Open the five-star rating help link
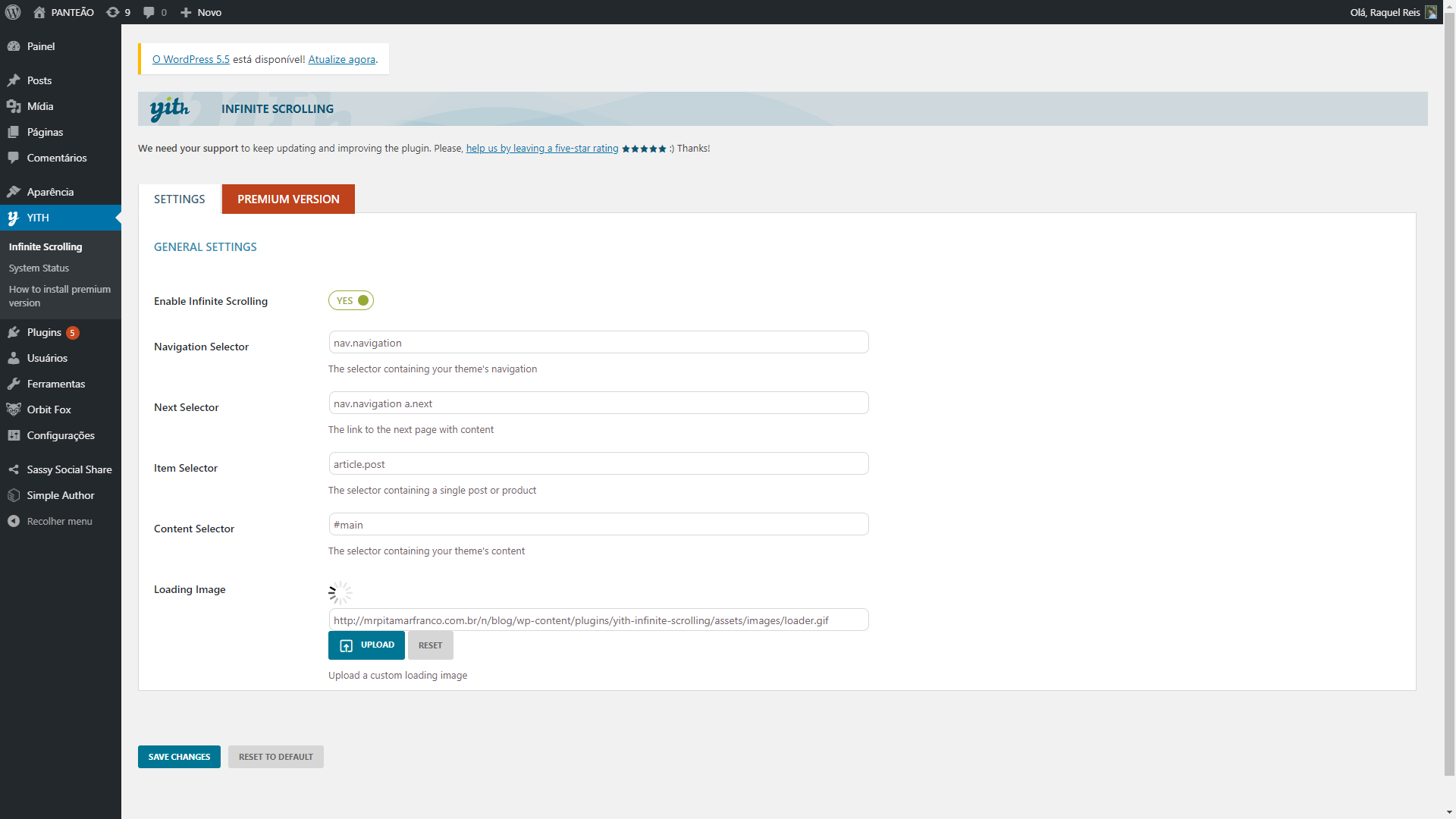The width and height of the screenshot is (1456, 819). 542,149
